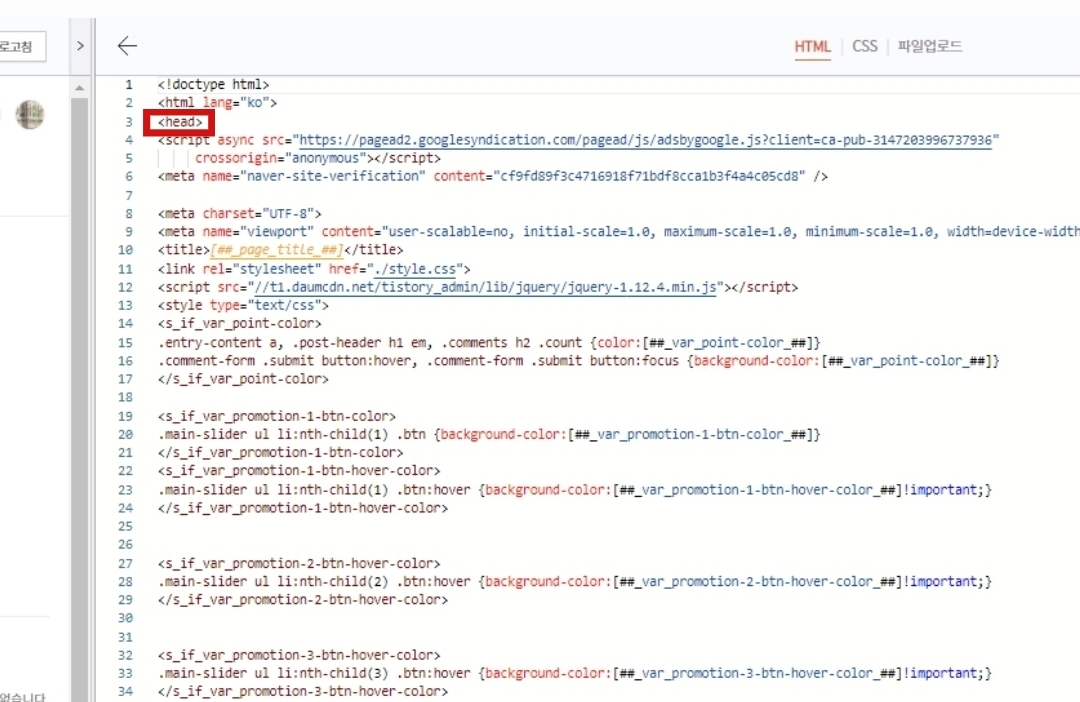Click the preview scrollbar up arrow

(79, 87)
